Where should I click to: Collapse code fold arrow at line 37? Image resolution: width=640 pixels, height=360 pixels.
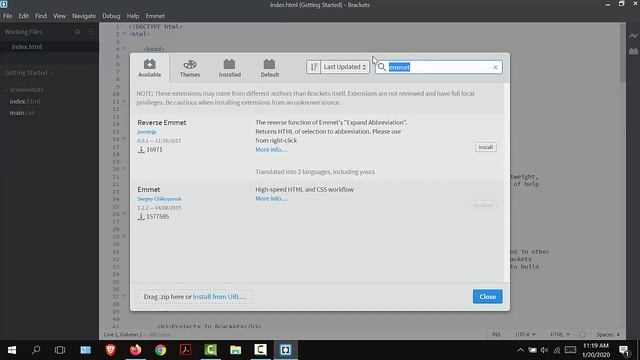coord(124,297)
